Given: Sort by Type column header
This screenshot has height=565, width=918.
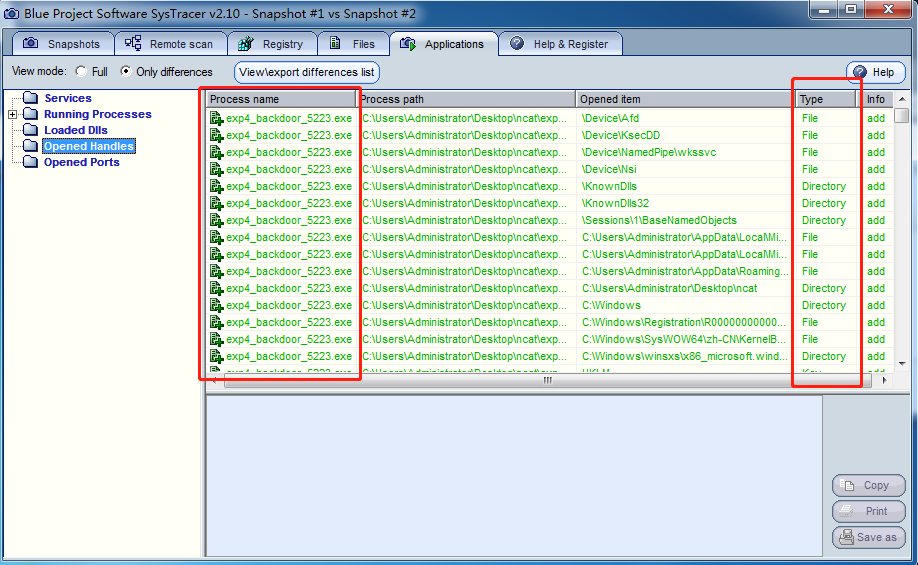Looking at the screenshot, I should click(x=826, y=99).
